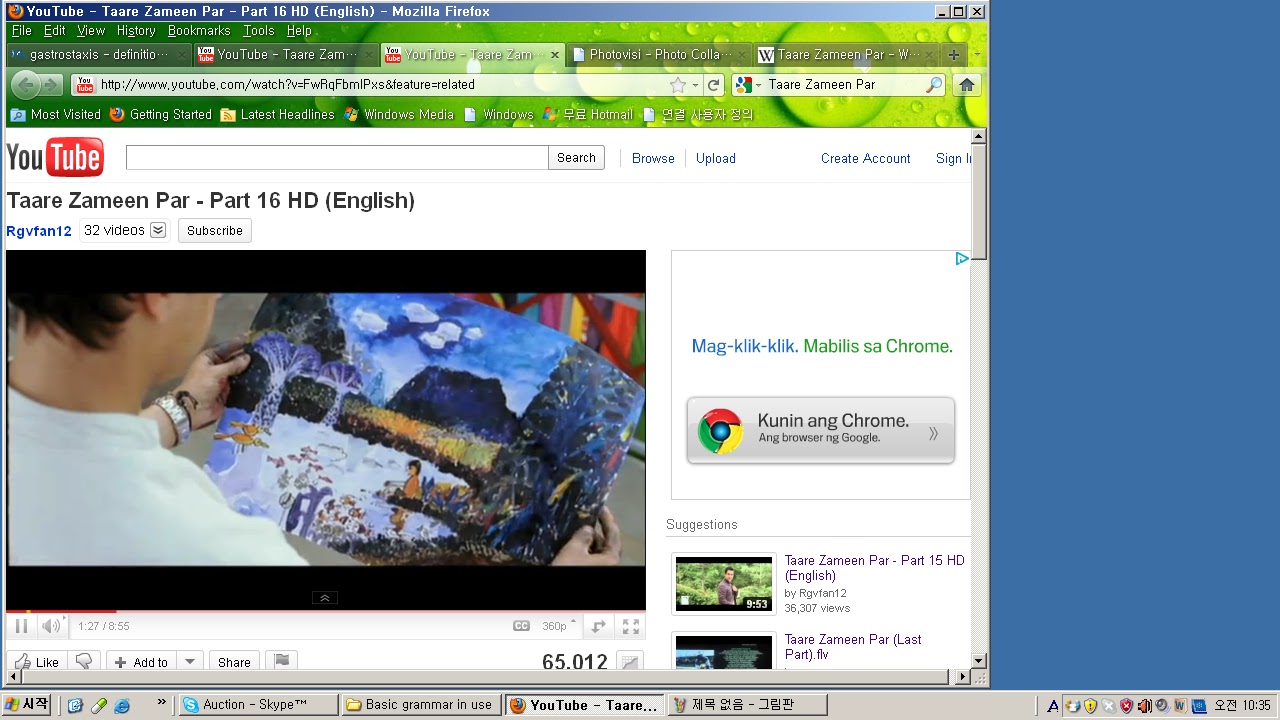
Task: Reload the page
Action: point(713,85)
